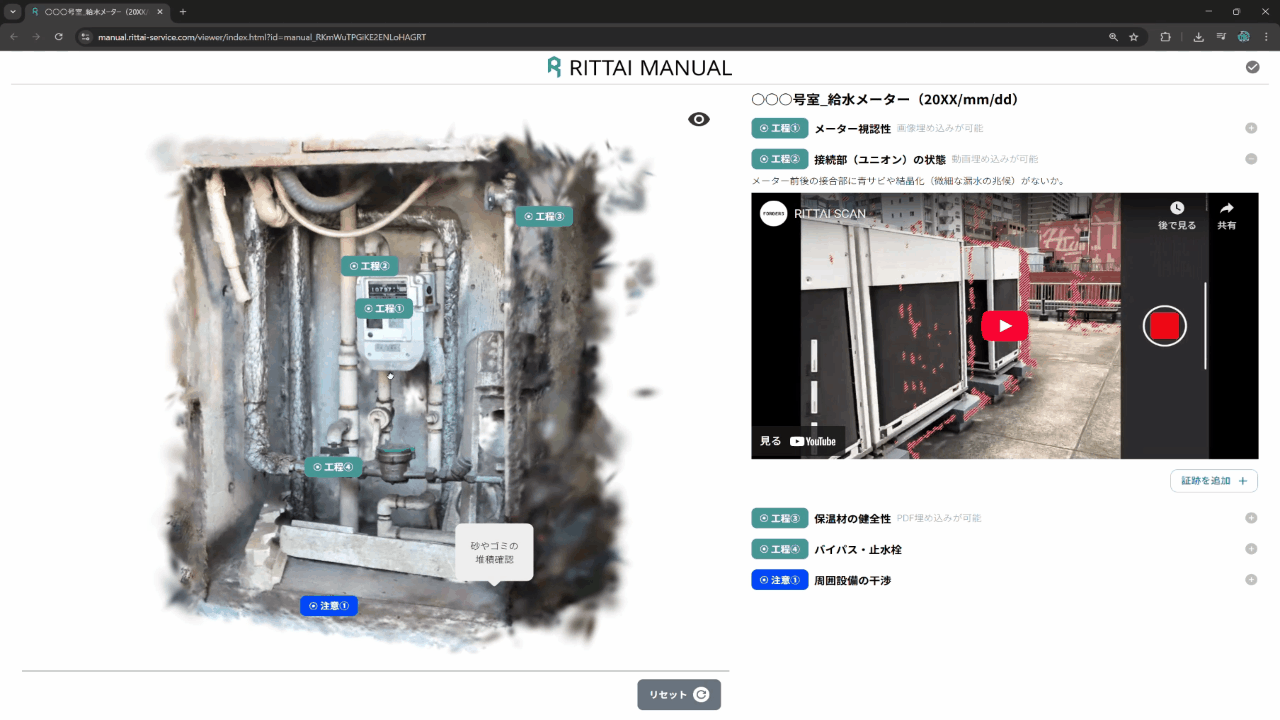Select the 注意① marker in the 3D scene

(x=329, y=606)
